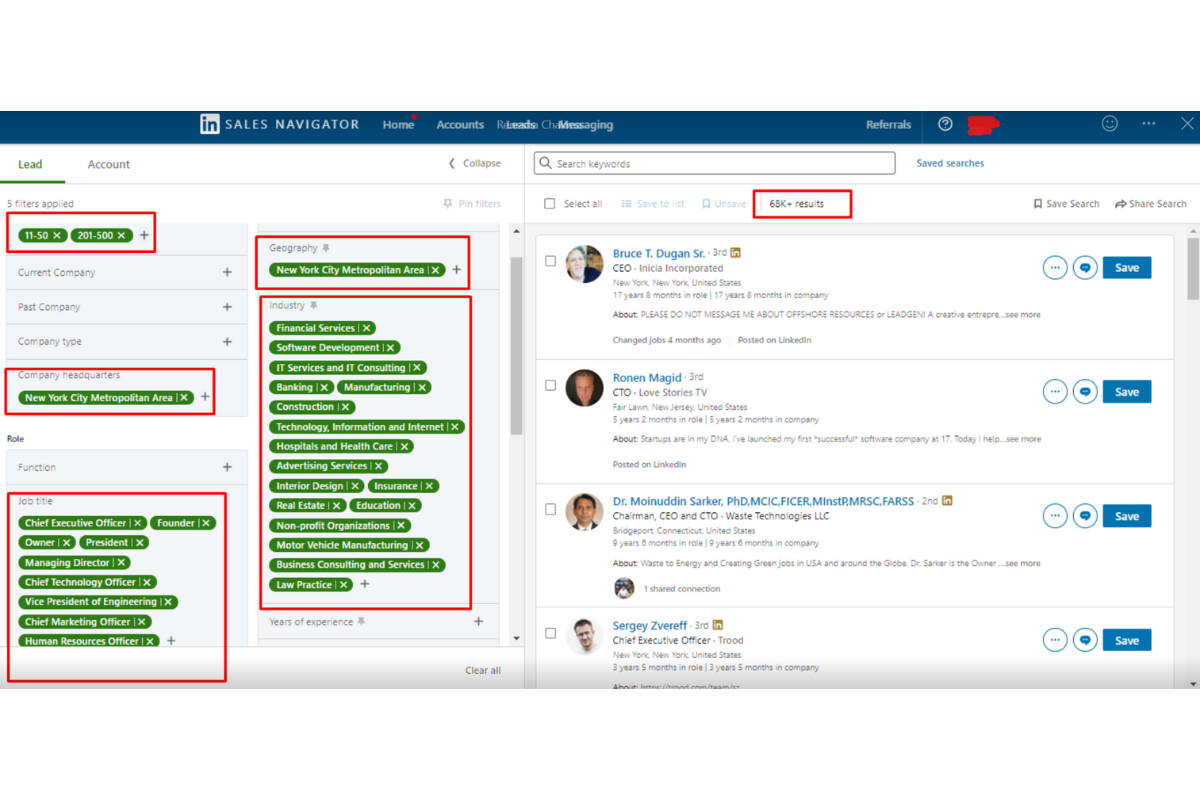
Task: Open more options for Dr. Moinuddin Sarker
Action: click(1055, 516)
